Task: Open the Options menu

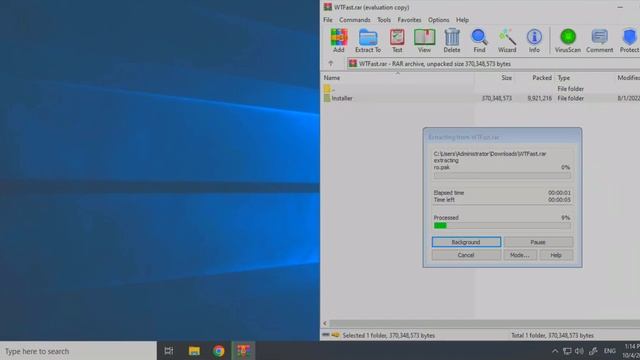Action: click(438, 20)
